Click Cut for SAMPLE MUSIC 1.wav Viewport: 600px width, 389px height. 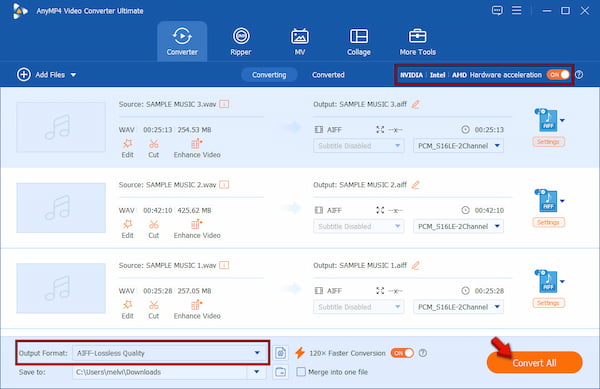(x=153, y=310)
